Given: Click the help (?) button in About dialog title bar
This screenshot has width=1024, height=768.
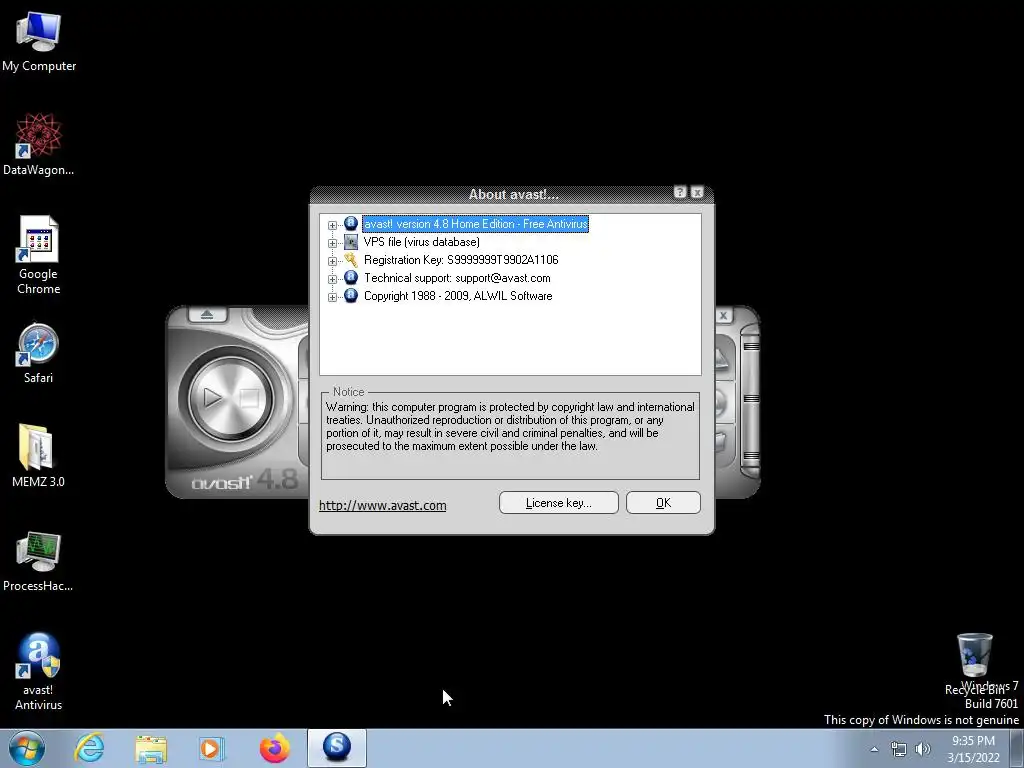Looking at the screenshot, I should tap(680, 192).
